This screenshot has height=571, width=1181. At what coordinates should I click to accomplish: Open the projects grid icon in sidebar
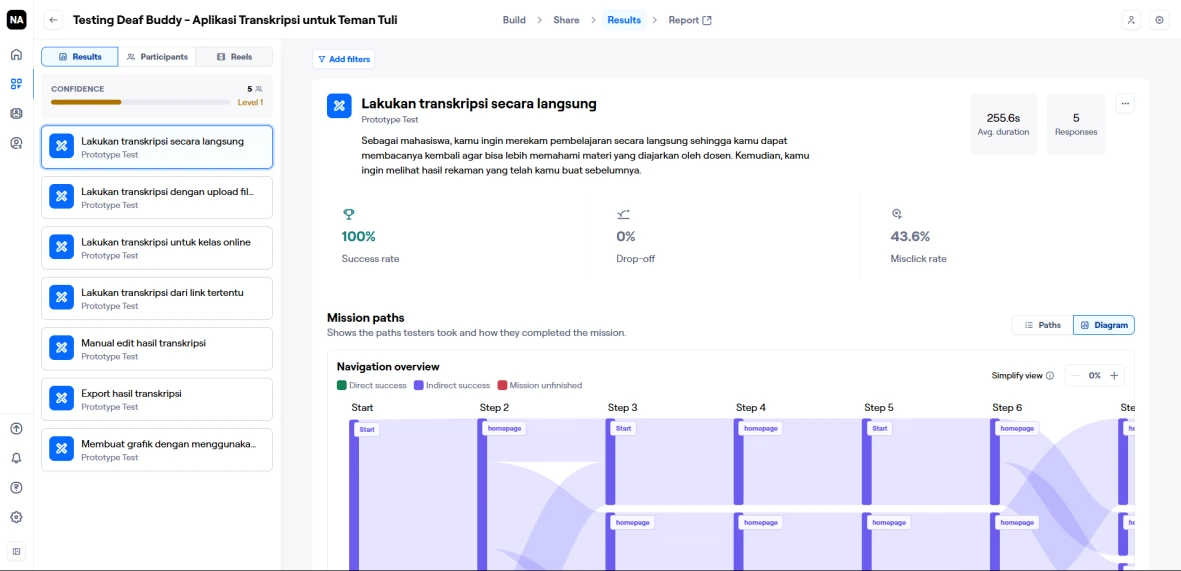click(x=17, y=84)
